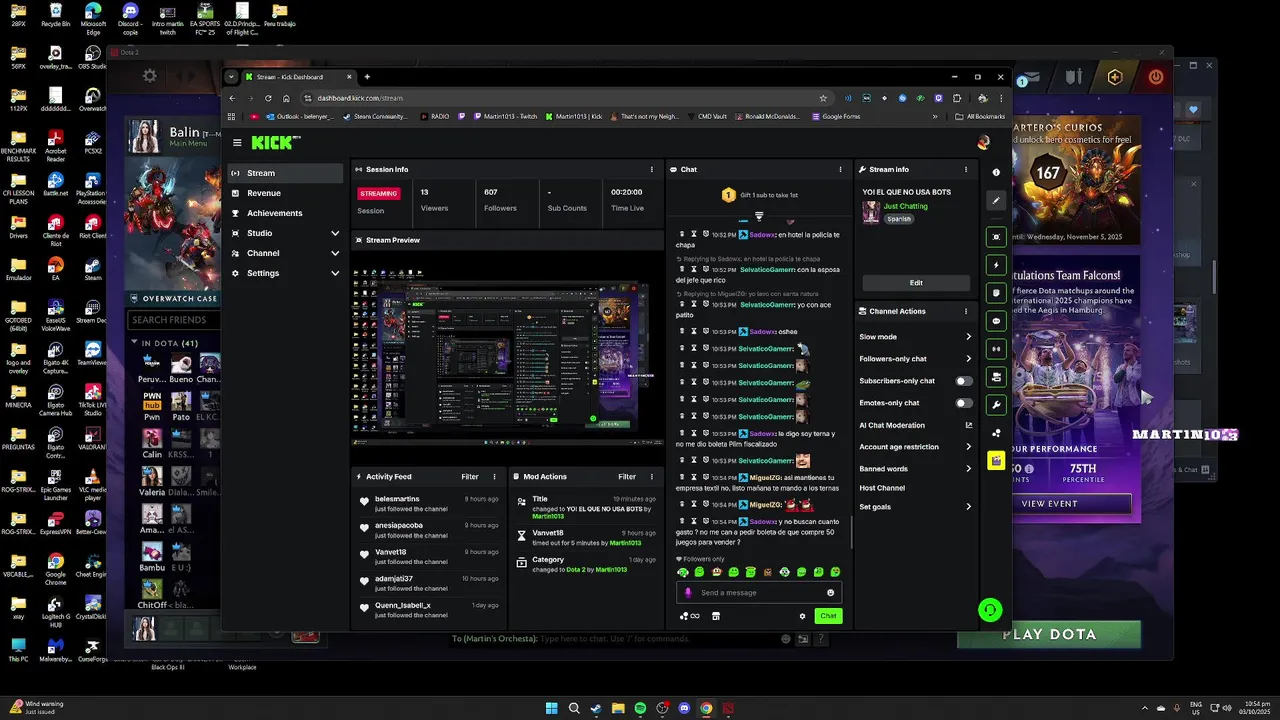Viewport: 1280px width, 720px height.
Task: Expand Account age restriction options
Action: coord(968,447)
